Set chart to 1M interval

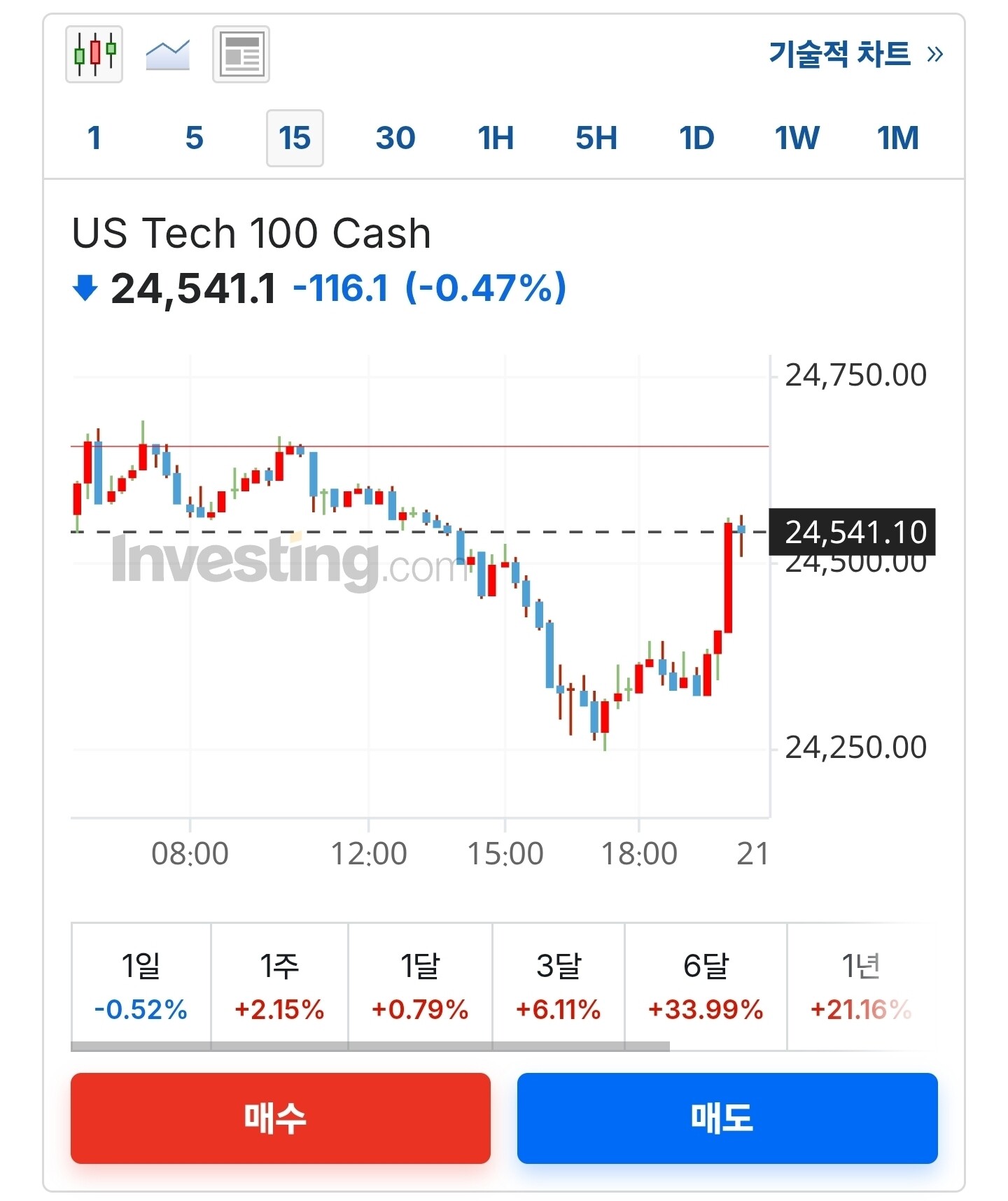[897, 138]
